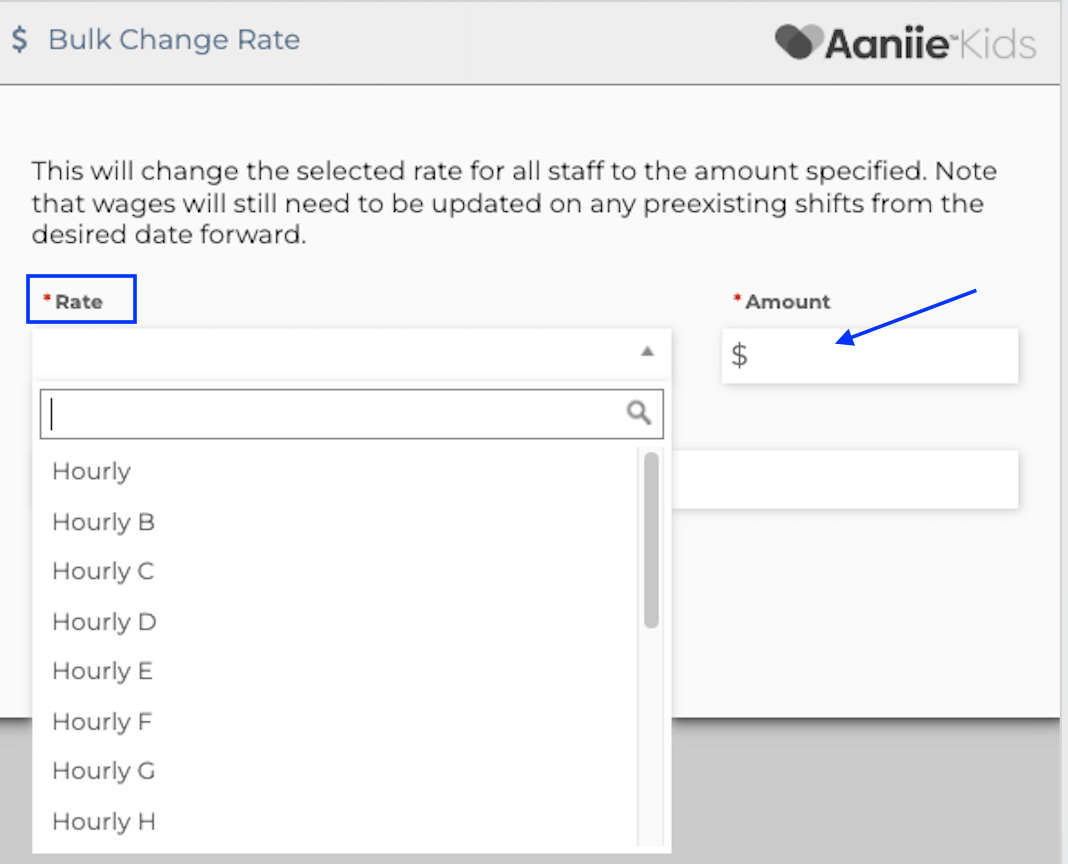Click the Aaniie Kids heart logo
Image resolution: width=1068 pixels, height=864 pixels.
[x=798, y=42]
